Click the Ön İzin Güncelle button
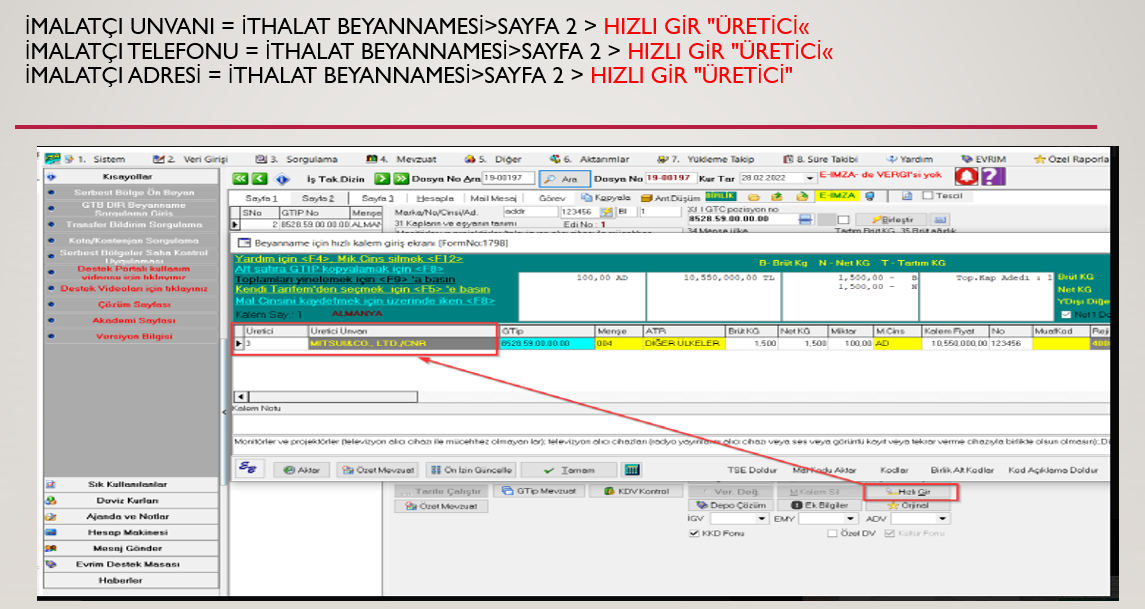 pos(471,470)
